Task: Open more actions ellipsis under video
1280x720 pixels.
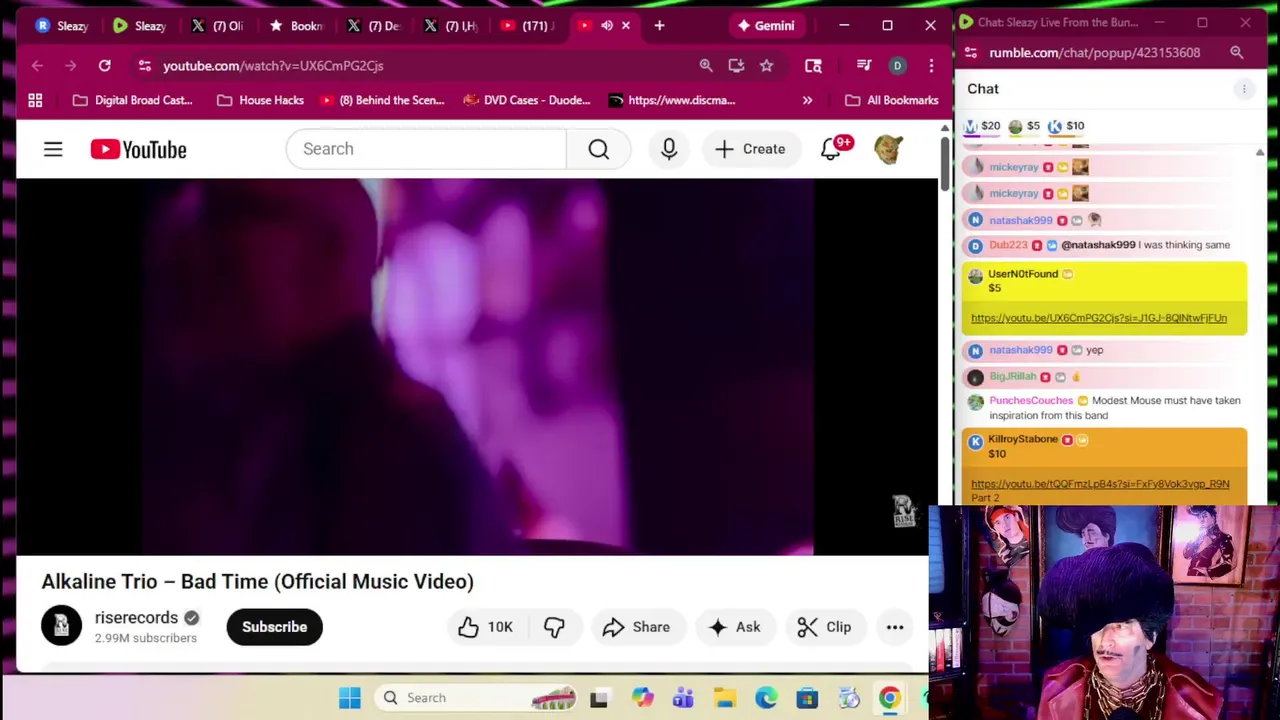Action: click(x=895, y=627)
